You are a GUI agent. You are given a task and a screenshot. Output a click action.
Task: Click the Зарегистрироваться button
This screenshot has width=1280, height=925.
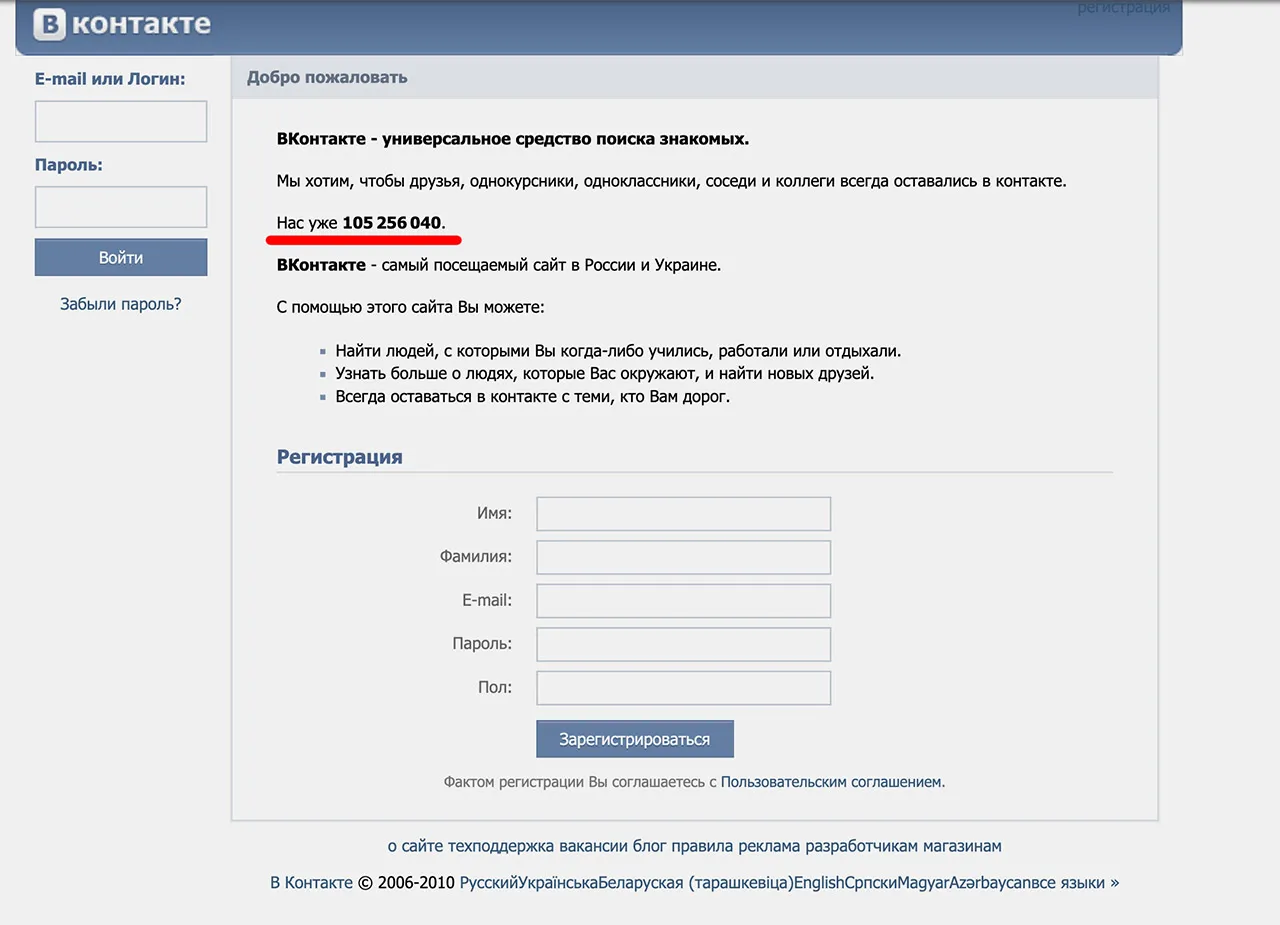pyautogui.click(x=635, y=739)
